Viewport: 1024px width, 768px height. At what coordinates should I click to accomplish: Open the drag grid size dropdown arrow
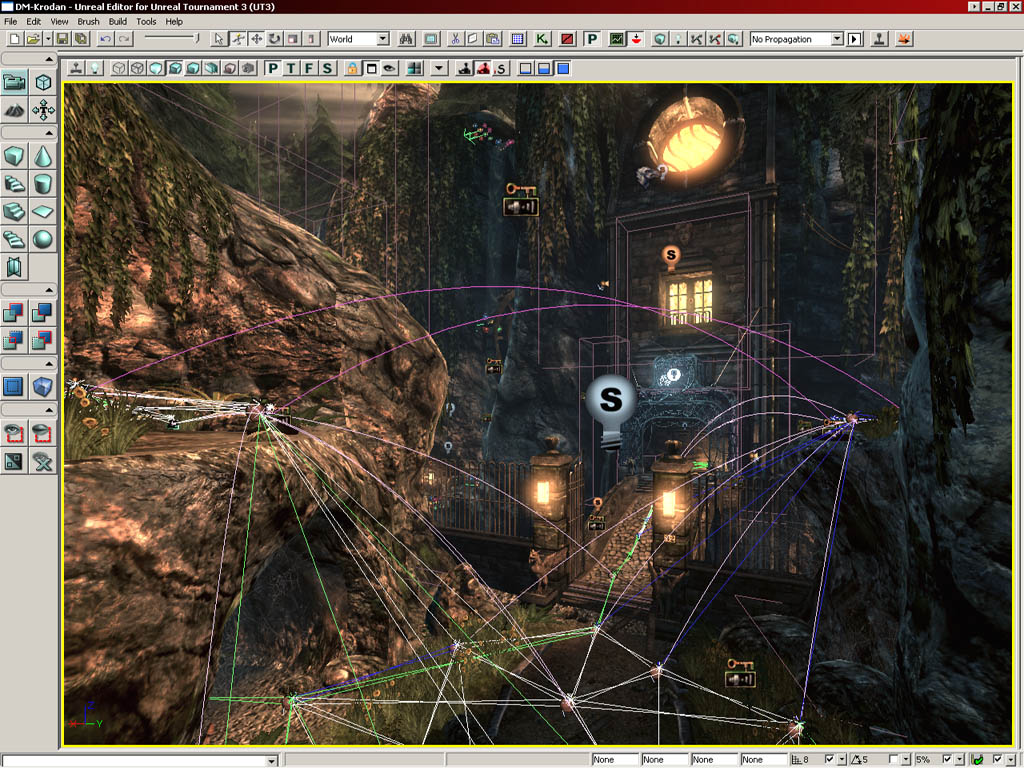click(x=842, y=760)
